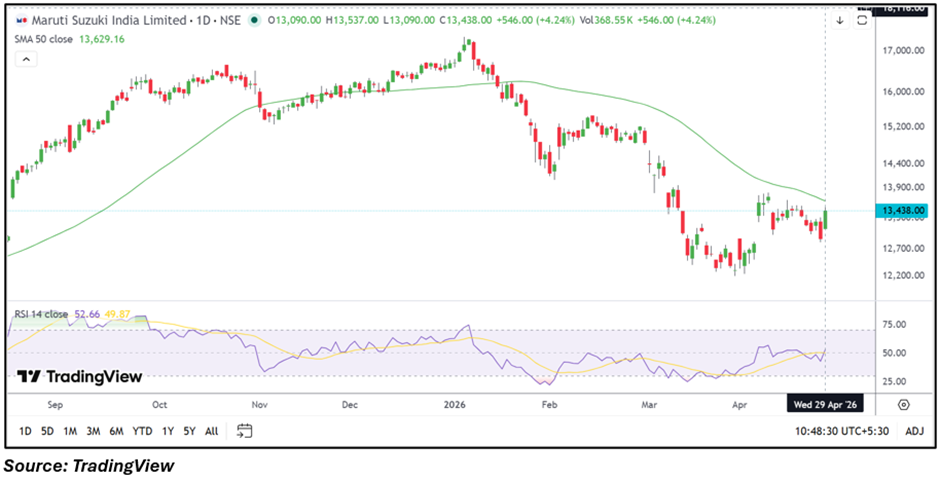This screenshot has width=940, height=482.
Task: Collapse the indicator legend chevron
Action: [x=22, y=59]
